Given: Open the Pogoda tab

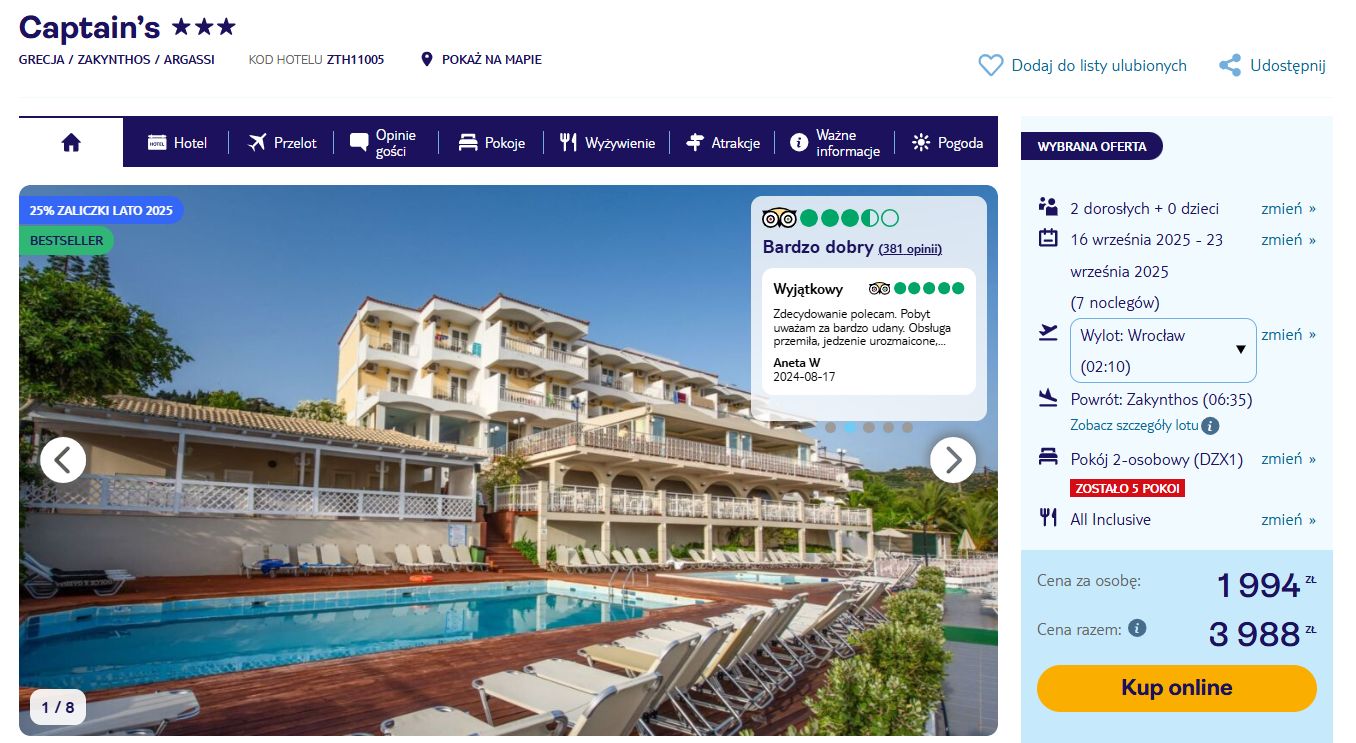Looking at the screenshot, I should [947, 143].
